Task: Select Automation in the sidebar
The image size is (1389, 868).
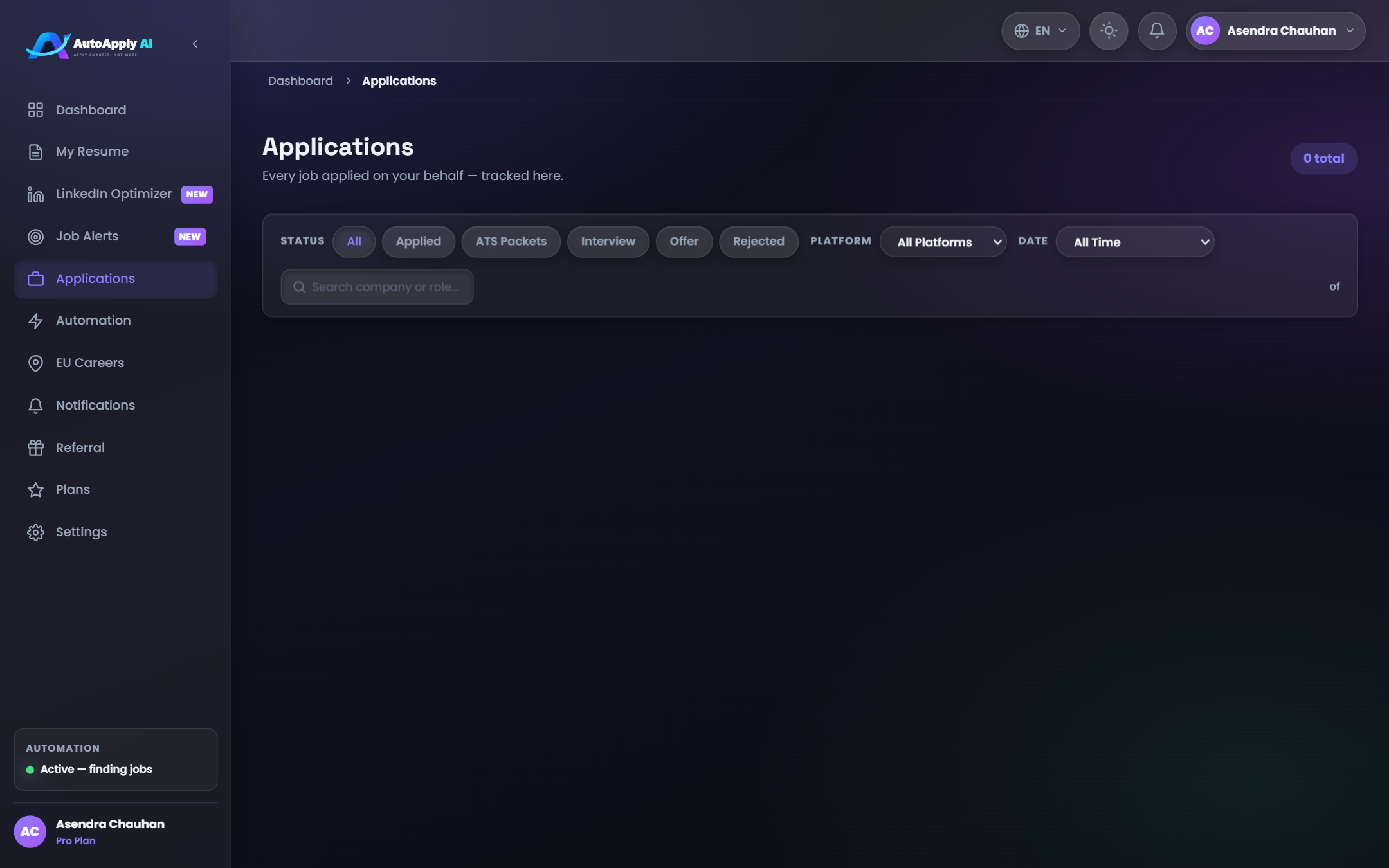Action: [x=116, y=321]
